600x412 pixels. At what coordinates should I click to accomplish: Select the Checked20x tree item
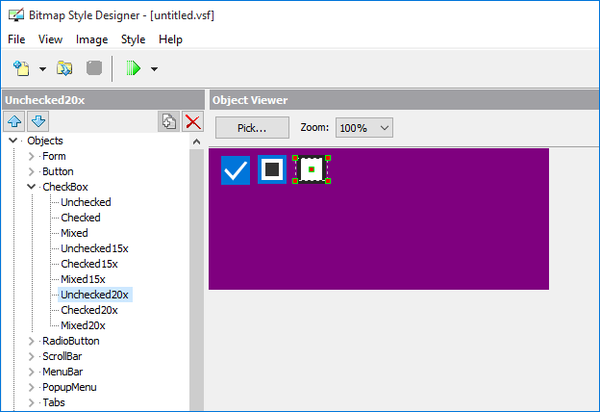[x=89, y=310]
